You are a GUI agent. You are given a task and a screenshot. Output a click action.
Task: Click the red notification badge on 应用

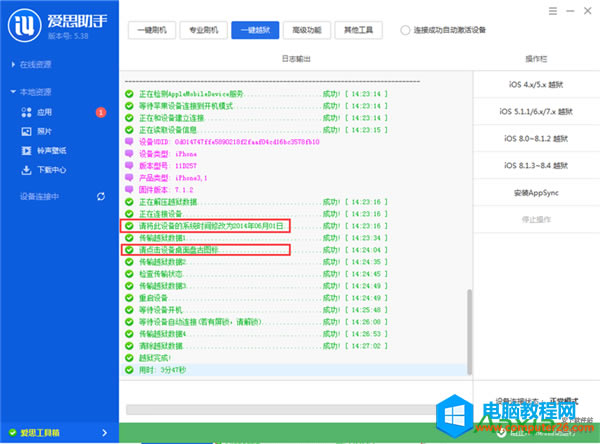(101, 112)
